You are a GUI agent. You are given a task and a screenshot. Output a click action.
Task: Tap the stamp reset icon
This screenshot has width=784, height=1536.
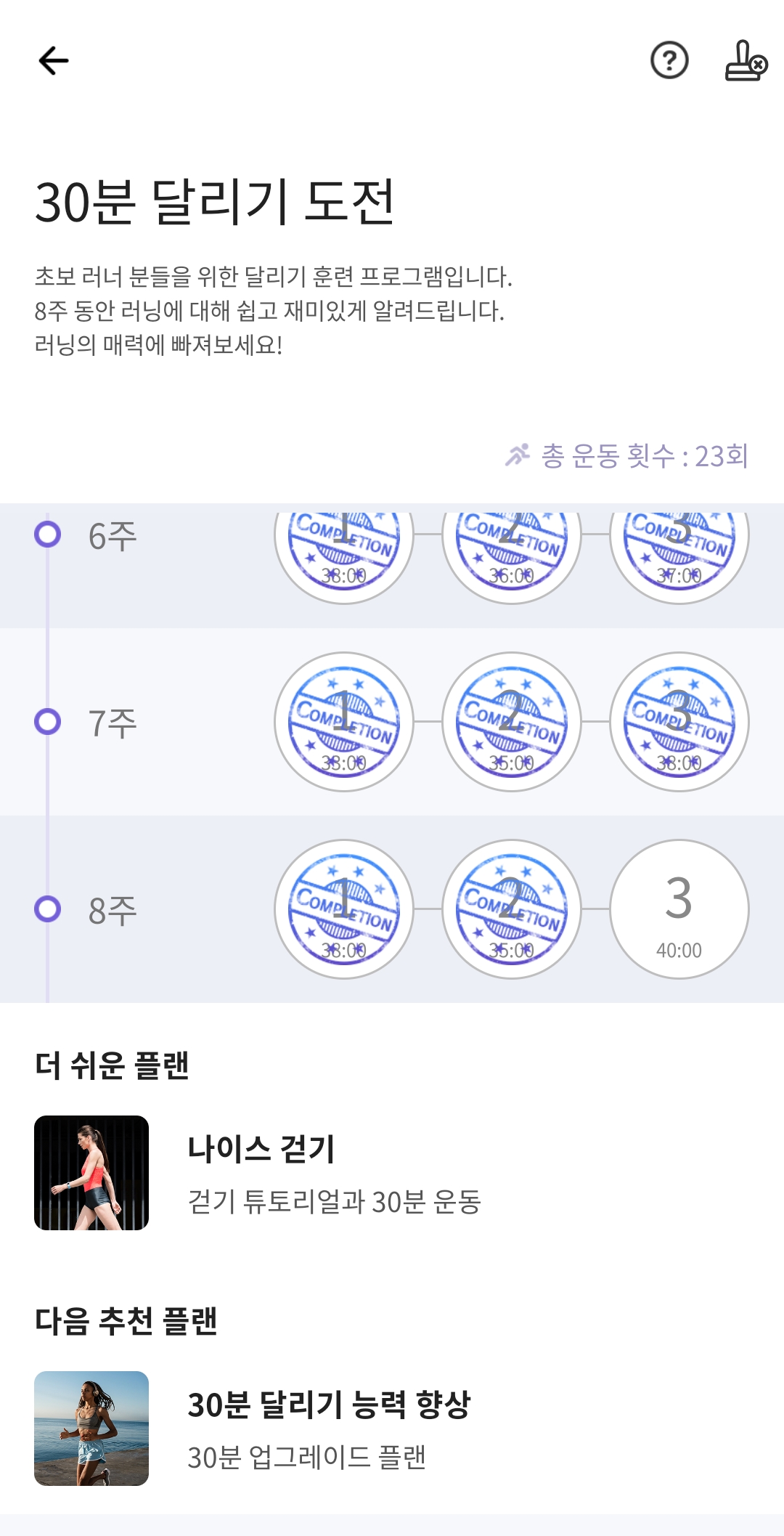[x=746, y=61]
